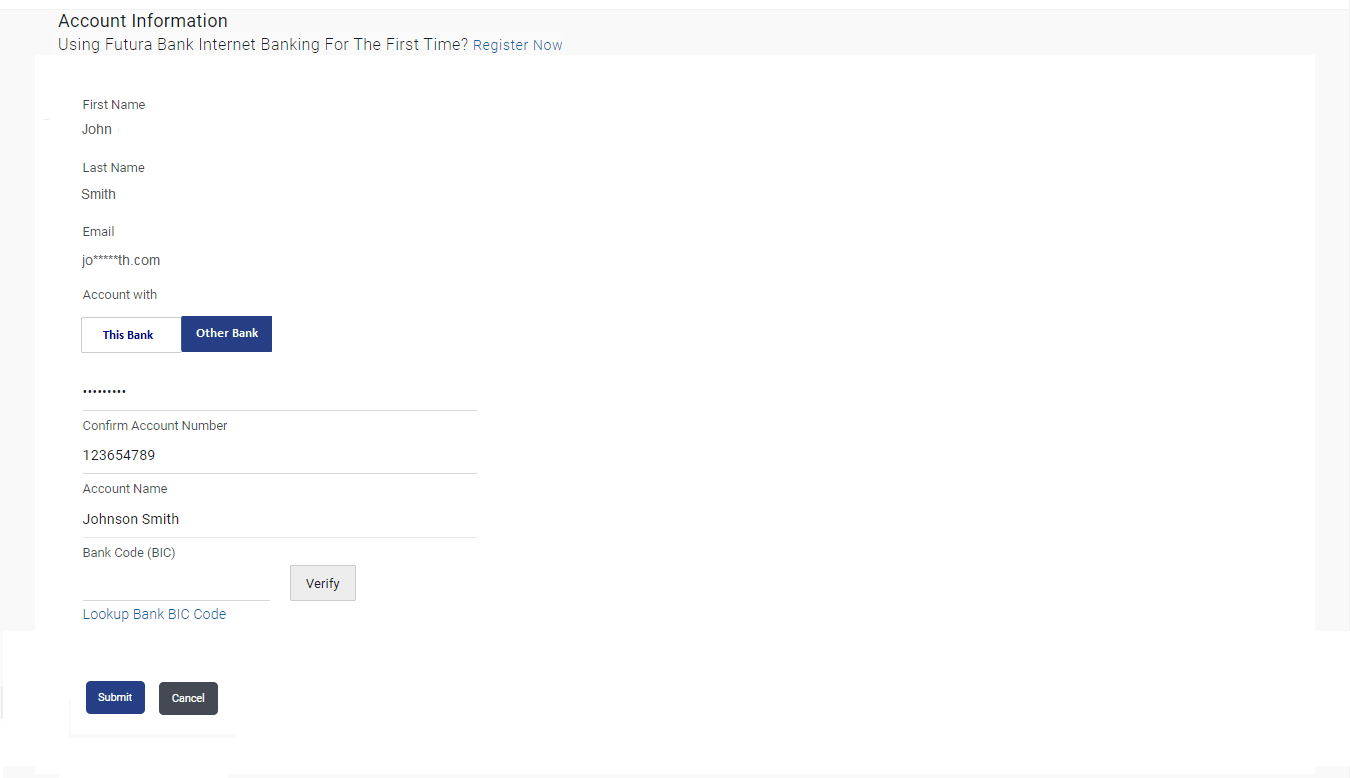This screenshot has width=1350, height=778.
Task: Click the Confirm Account Number label
Action: (155, 426)
